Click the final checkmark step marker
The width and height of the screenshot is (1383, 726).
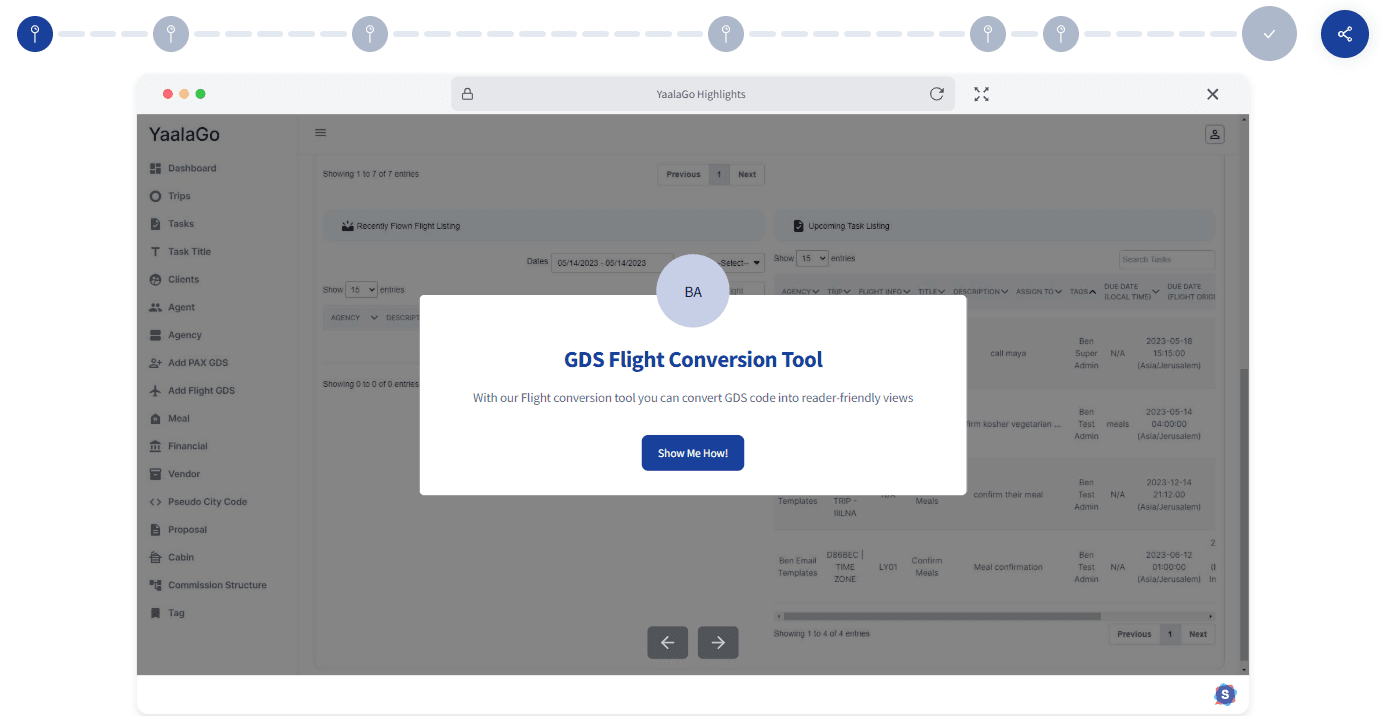pos(1268,34)
